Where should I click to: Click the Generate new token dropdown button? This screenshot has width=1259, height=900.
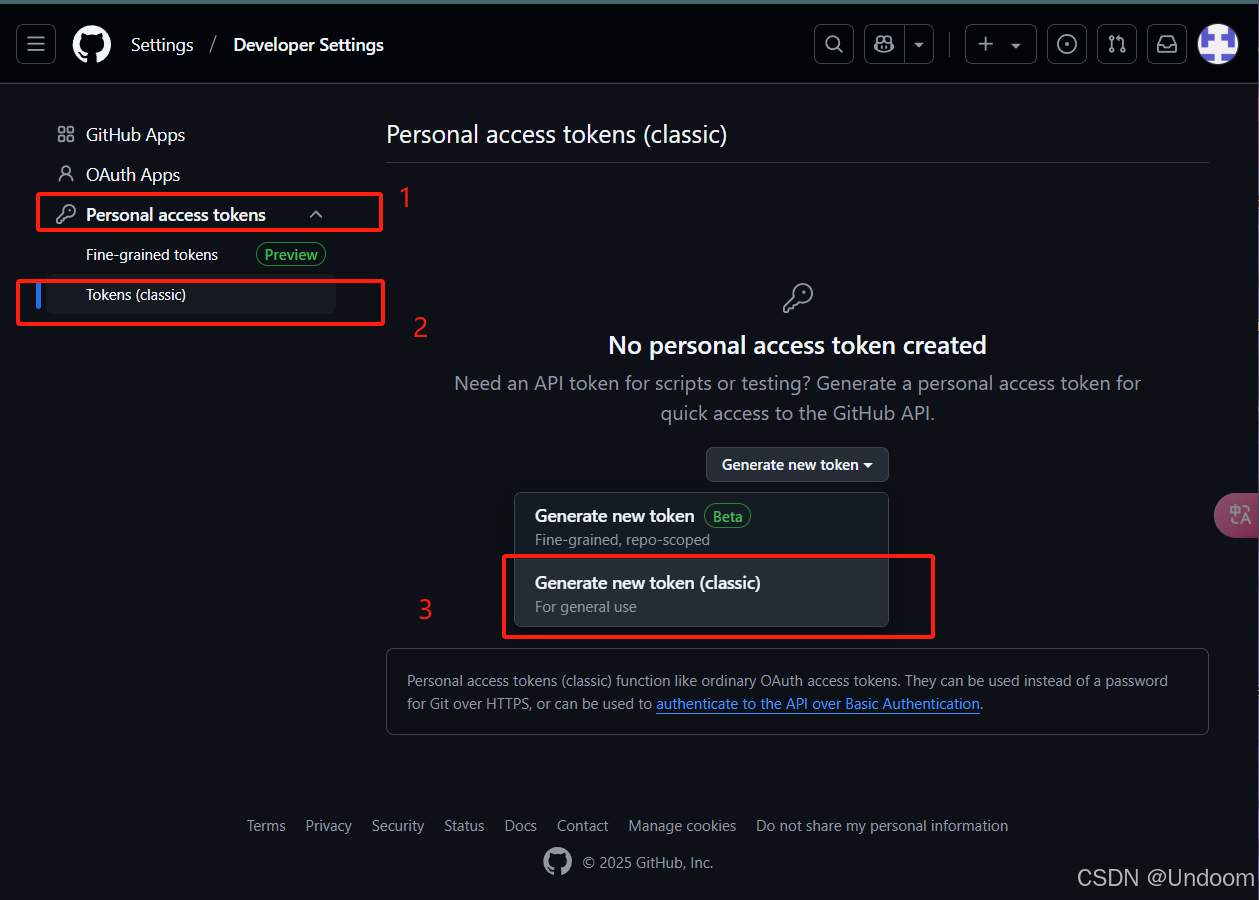point(797,465)
